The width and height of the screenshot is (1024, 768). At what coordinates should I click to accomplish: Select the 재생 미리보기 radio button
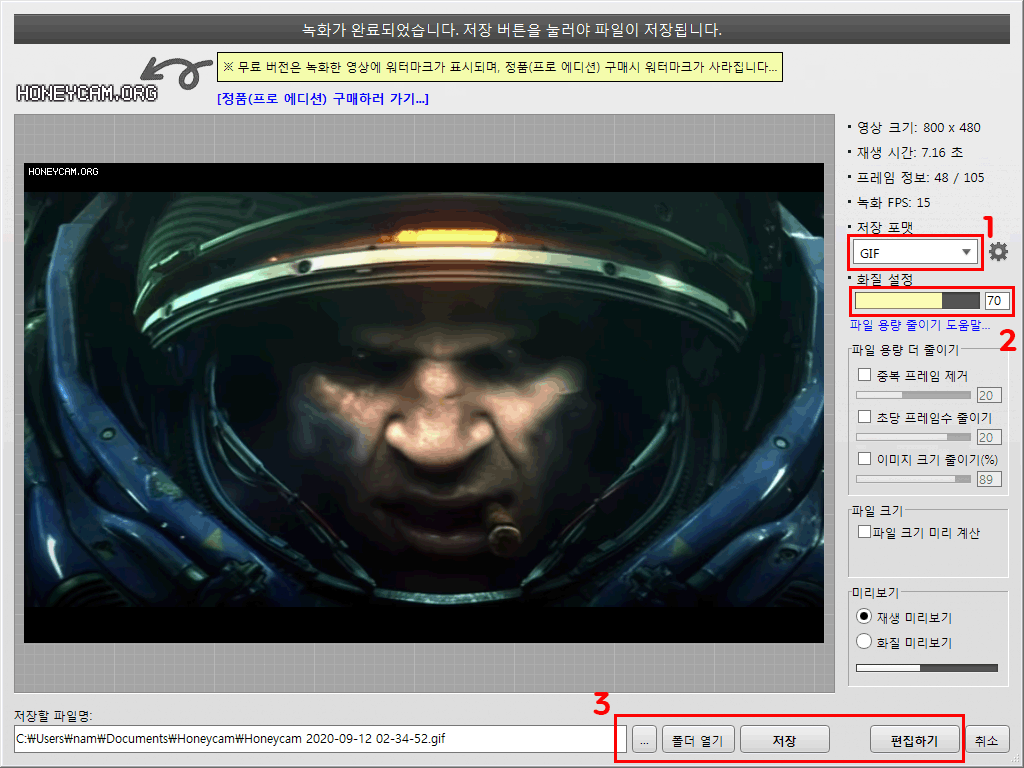[863, 616]
